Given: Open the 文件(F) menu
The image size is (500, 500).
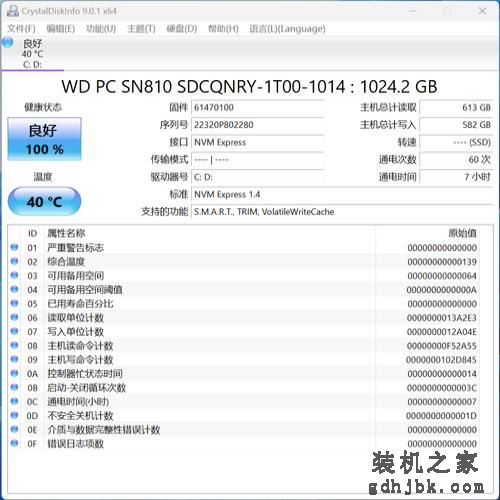Looking at the screenshot, I should click(21, 29).
